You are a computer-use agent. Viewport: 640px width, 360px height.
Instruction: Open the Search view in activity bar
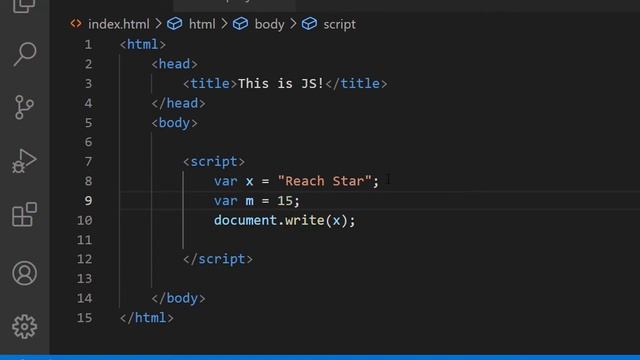pos(24,54)
